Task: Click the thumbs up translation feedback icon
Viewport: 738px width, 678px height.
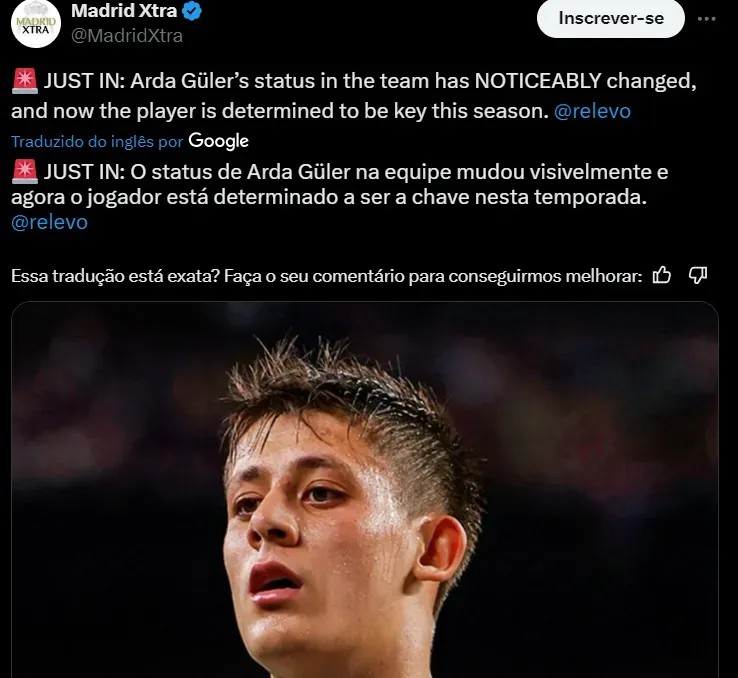Action: [661, 275]
